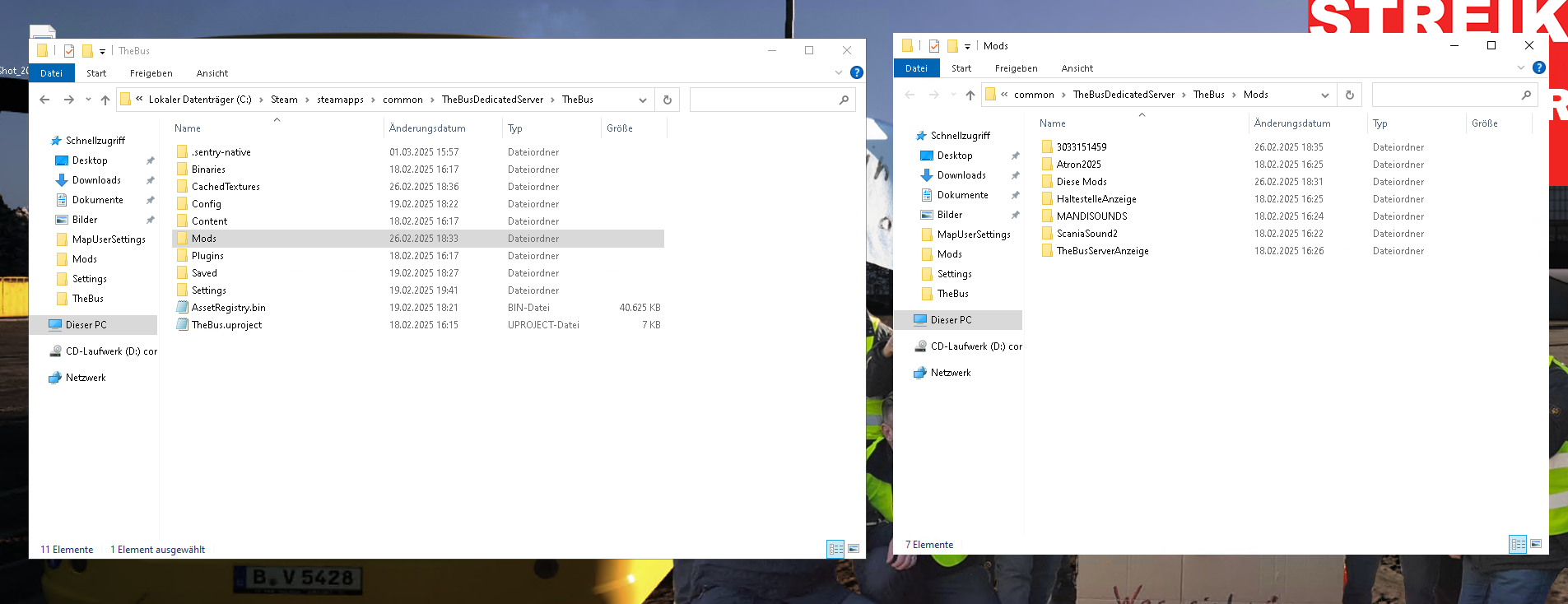The height and width of the screenshot is (604, 1568).
Task: Click the refresh button in TheBus window
Action: pyautogui.click(x=668, y=100)
